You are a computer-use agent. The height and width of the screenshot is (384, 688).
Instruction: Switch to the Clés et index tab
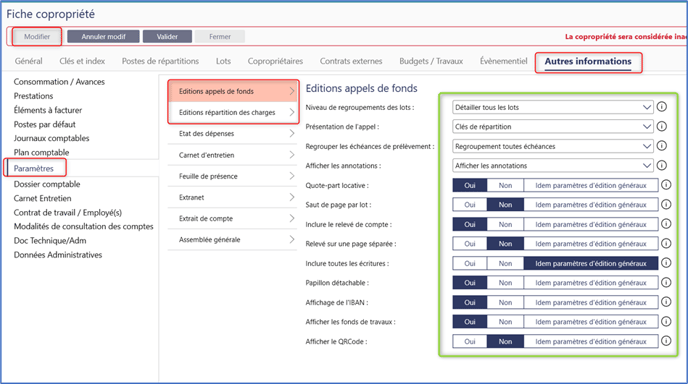82,61
